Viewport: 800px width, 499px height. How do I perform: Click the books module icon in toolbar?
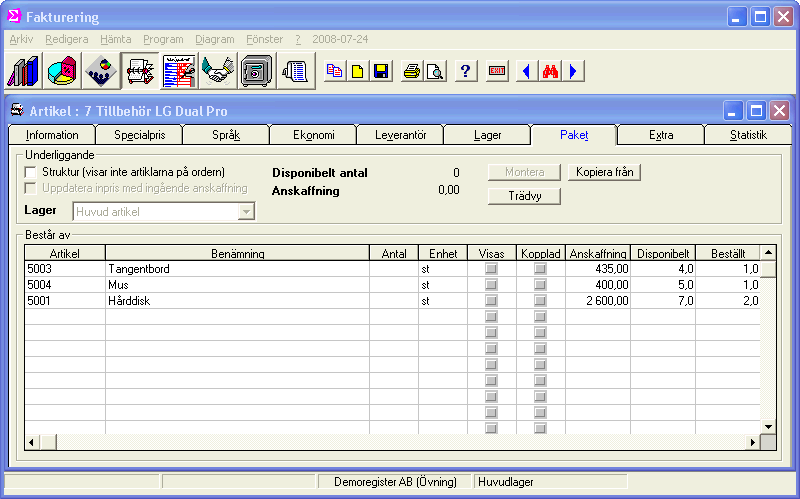24,71
